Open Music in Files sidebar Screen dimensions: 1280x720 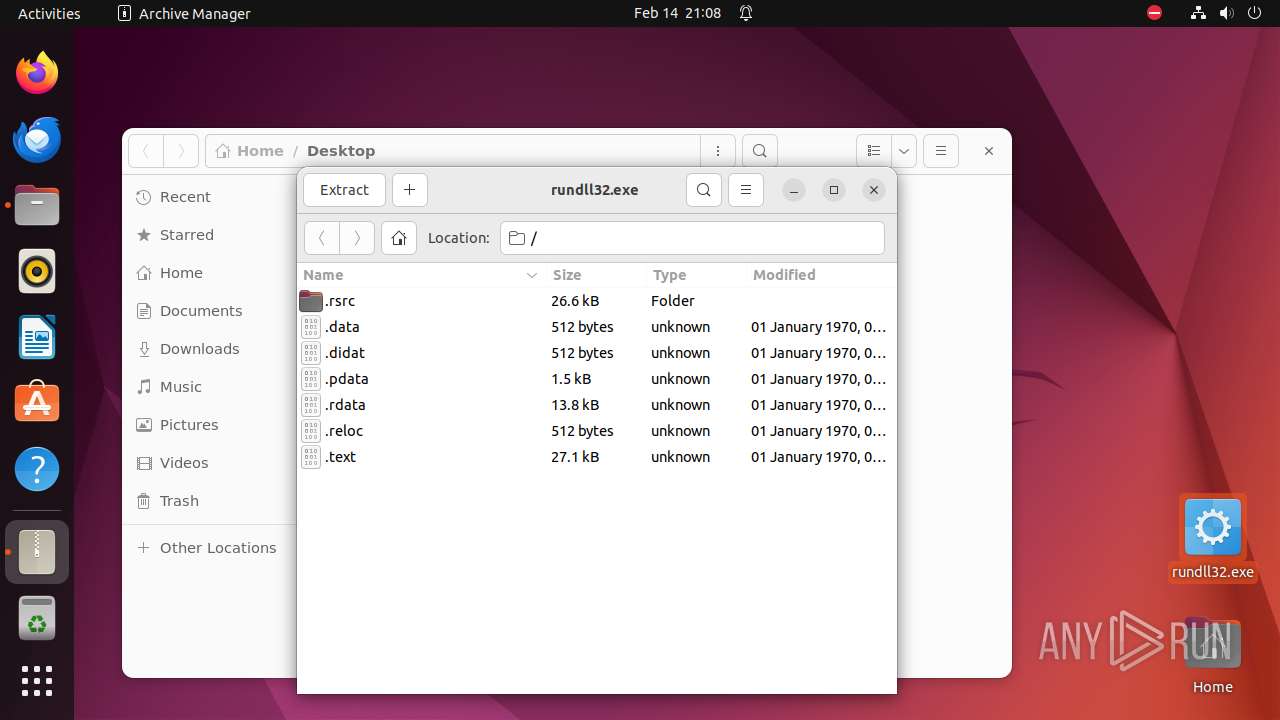(x=210, y=387)
